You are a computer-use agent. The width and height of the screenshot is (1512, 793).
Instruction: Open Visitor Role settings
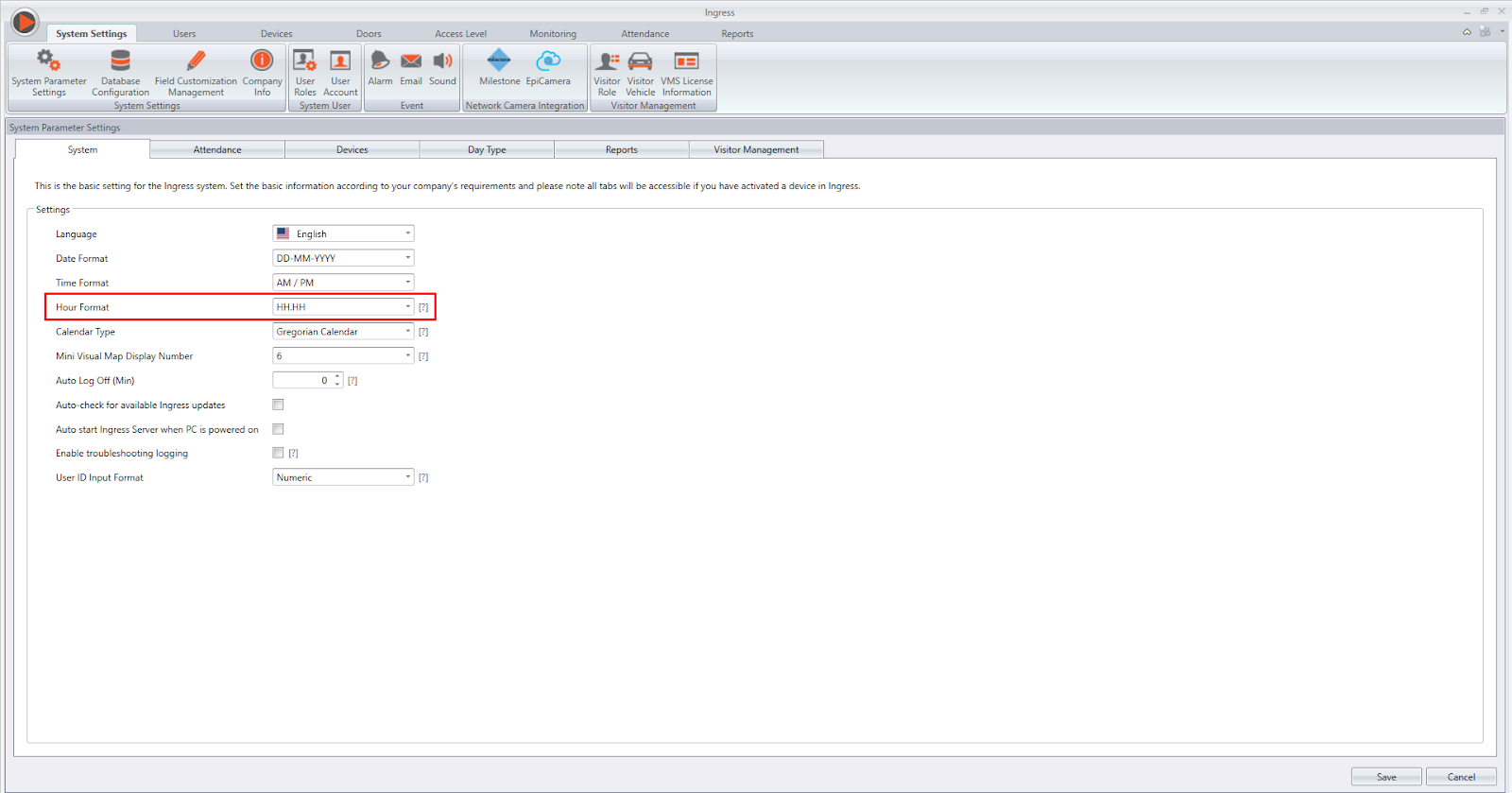(x=607, y=73)
